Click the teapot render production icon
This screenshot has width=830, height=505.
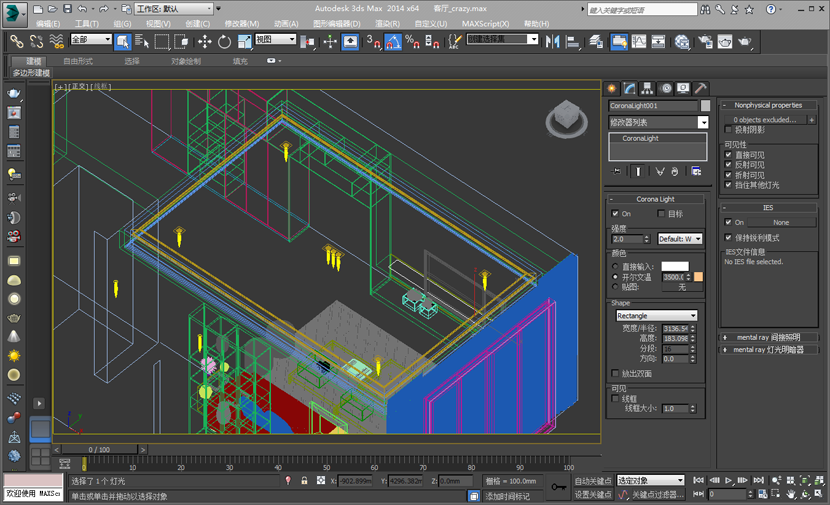click(x=746, y=41)
